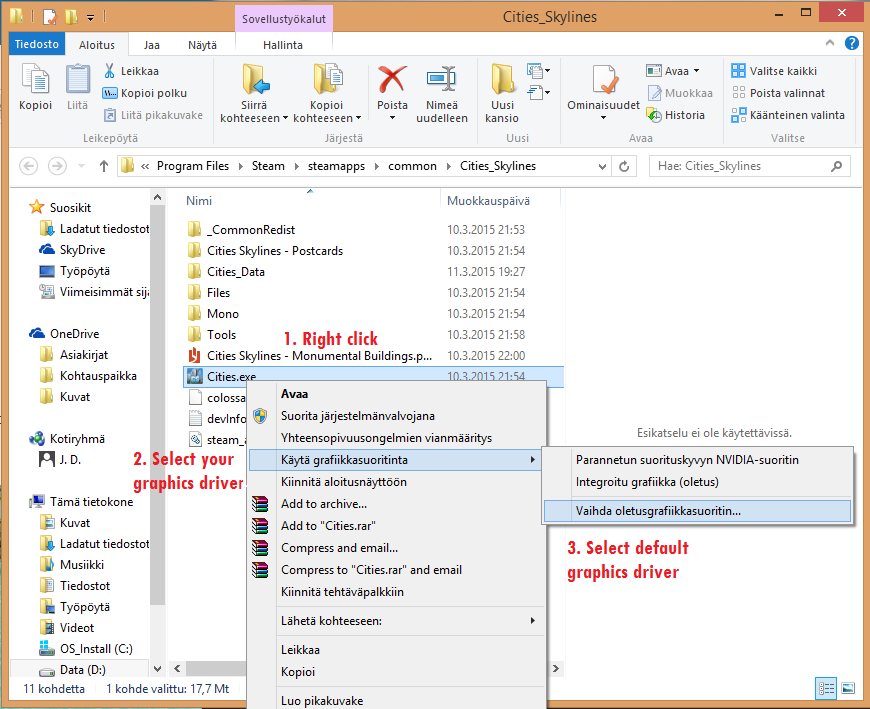870x709 pixels.
Task: Click the refresh button beside address bar
Action: pyautogui.click(x=625, y=166)
